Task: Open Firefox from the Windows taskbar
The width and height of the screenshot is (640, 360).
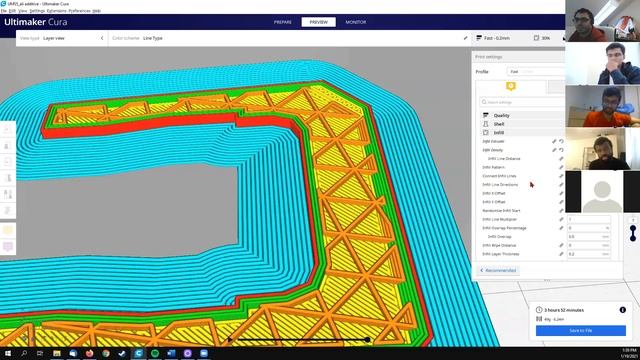Action: 89,353
